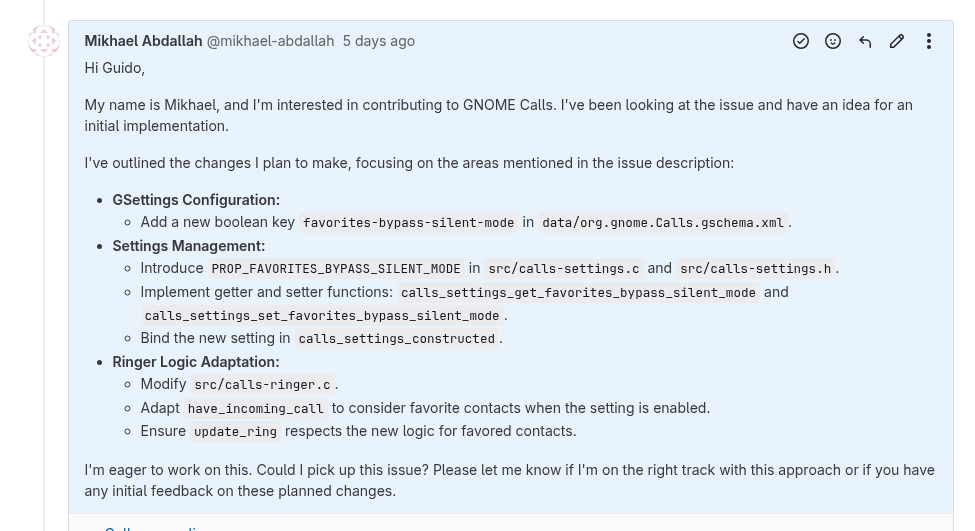Resolve thread using the checkmark circle icon
Screen dimensions: 975x531
[801, 41]
